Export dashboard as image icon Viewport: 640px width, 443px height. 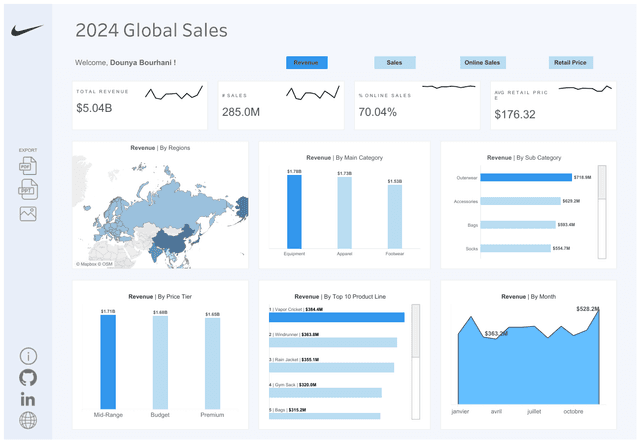28,214
